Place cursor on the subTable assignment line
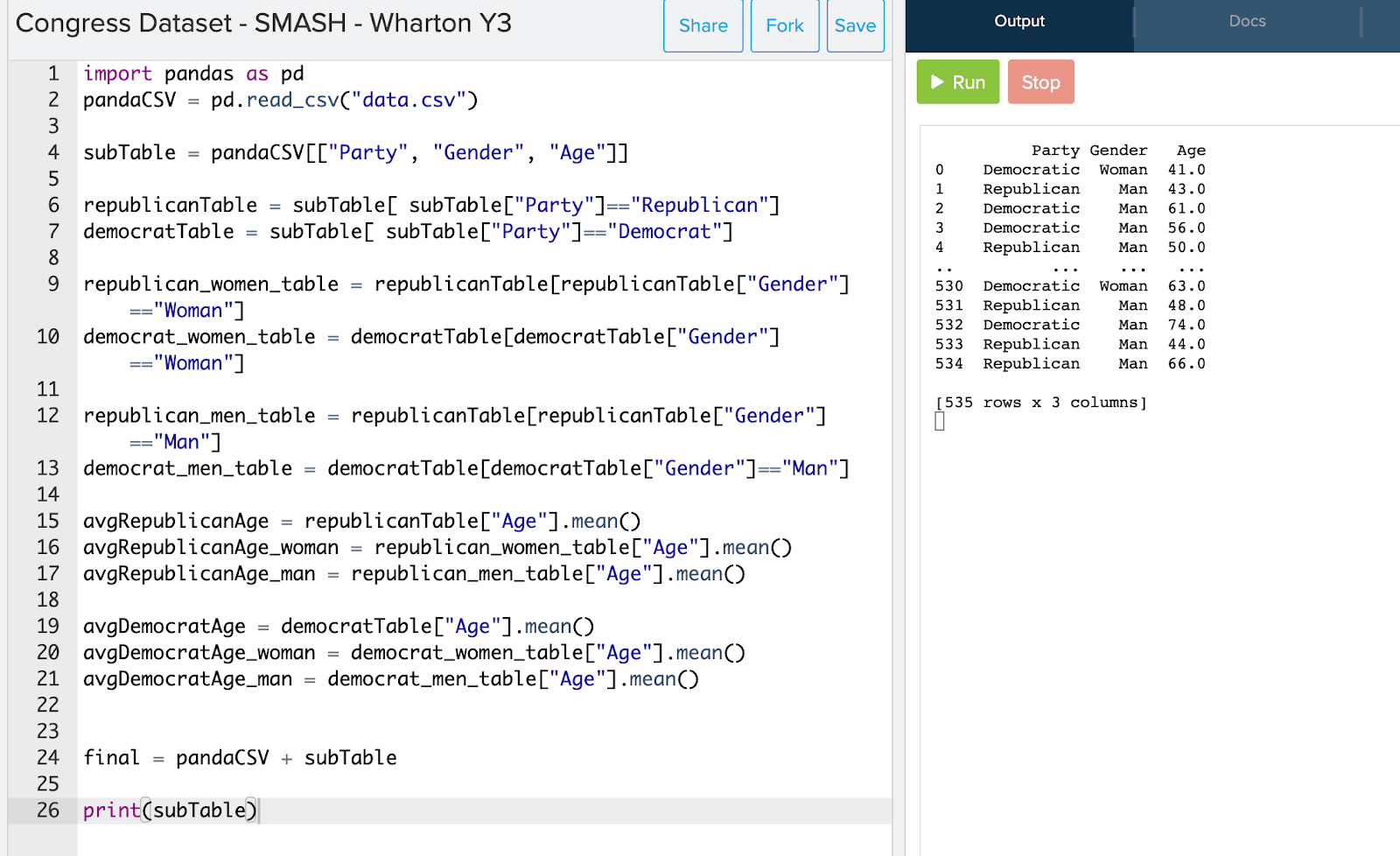The width and height of the screenshot is (1400, 856). (x=355, y=153)
